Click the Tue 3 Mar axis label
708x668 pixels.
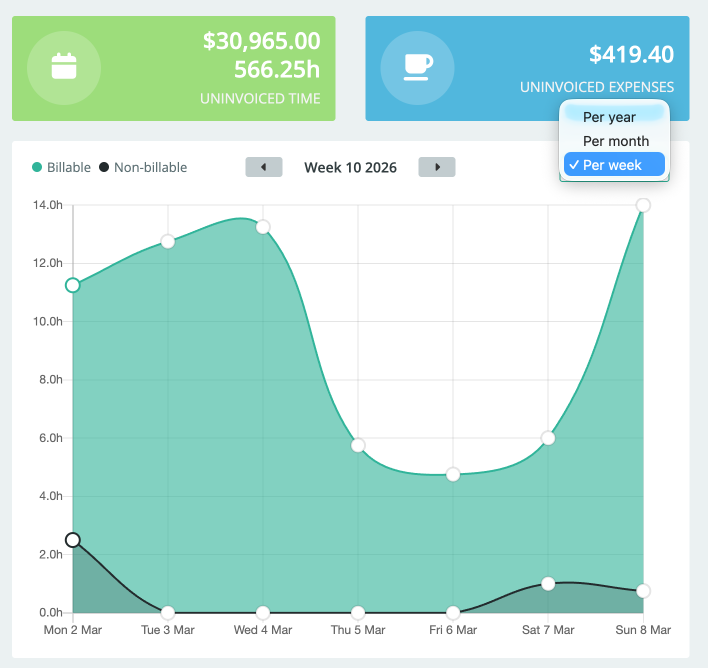pyautogui.click(x=168, y=630)
